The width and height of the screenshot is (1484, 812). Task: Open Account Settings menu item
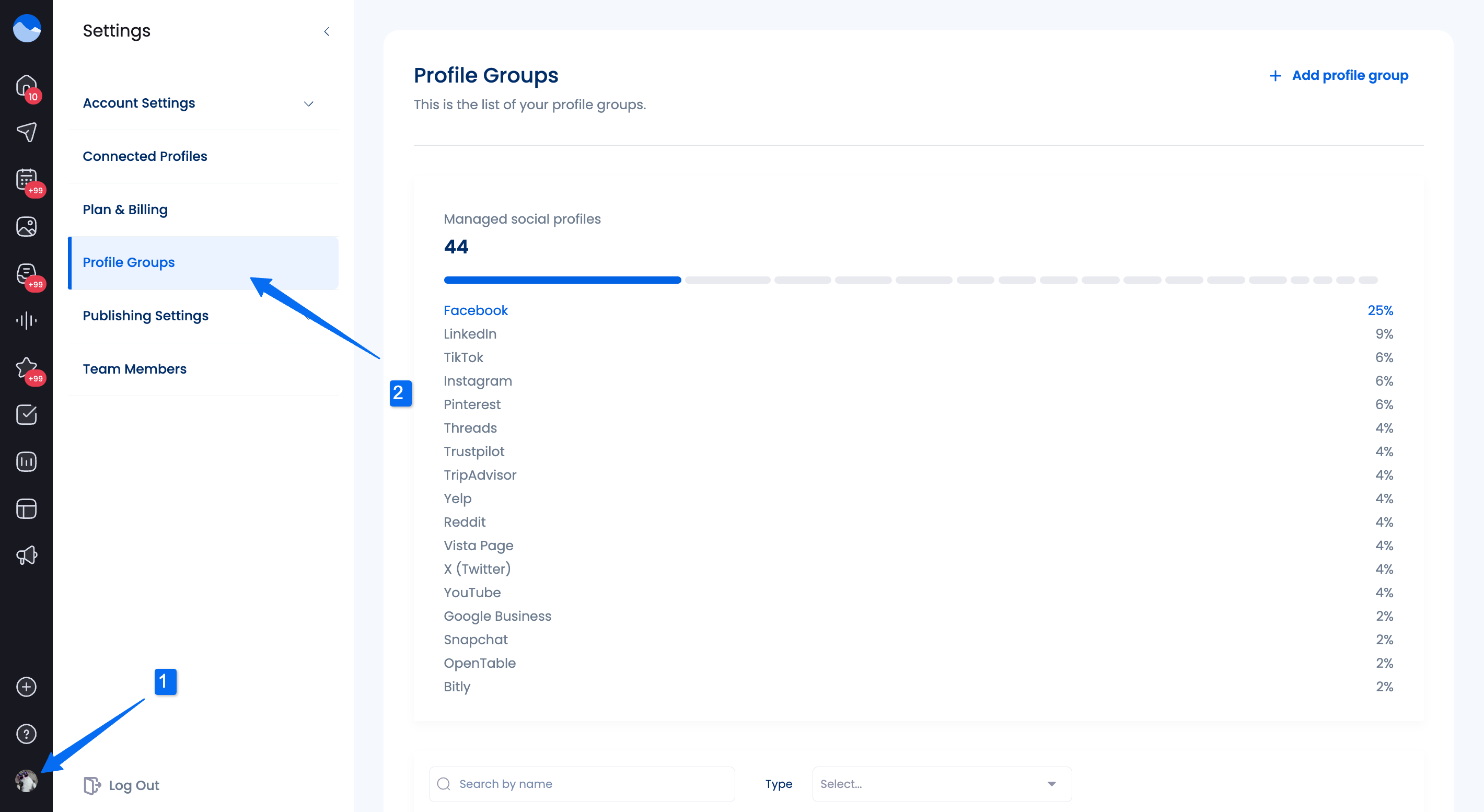tap(203, 103)
